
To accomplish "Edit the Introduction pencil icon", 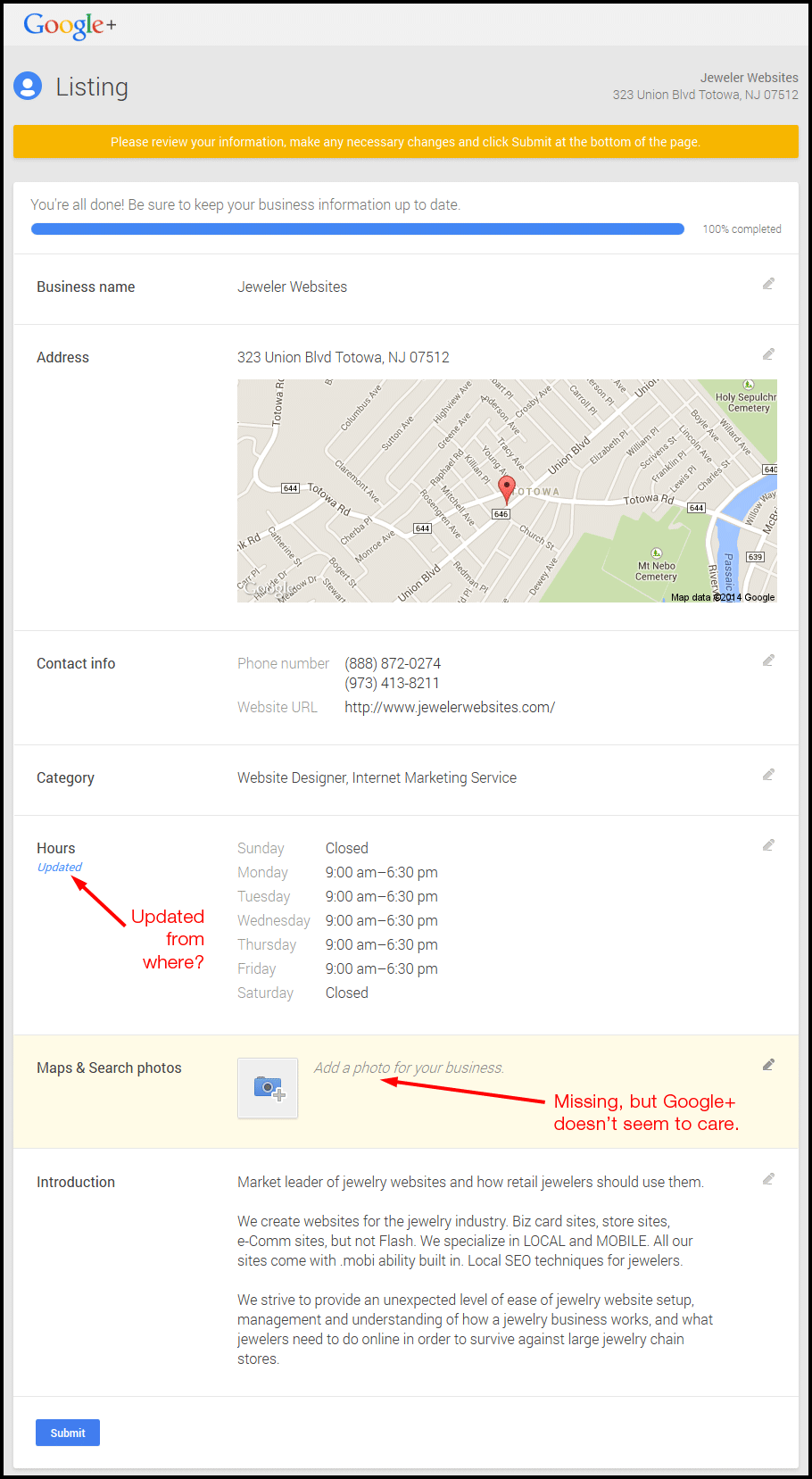I will coord(768,1179).
